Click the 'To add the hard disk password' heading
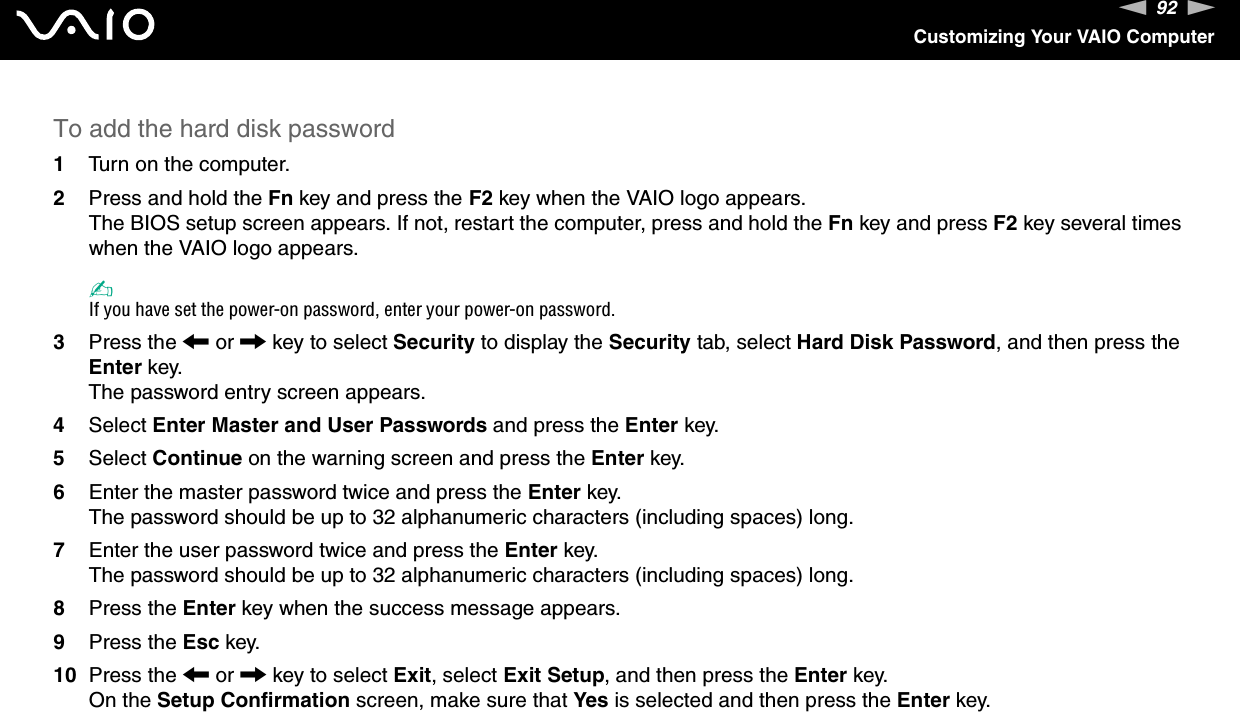The width and height of the screenshot is (1240, 712). [224, 129]
